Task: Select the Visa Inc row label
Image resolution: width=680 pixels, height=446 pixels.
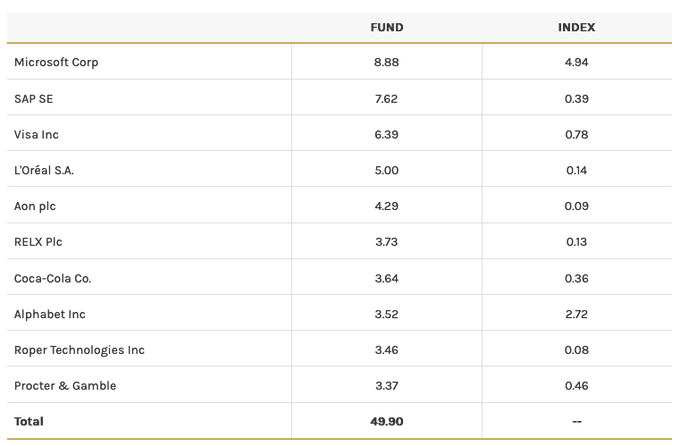Action: pos(36,134)
